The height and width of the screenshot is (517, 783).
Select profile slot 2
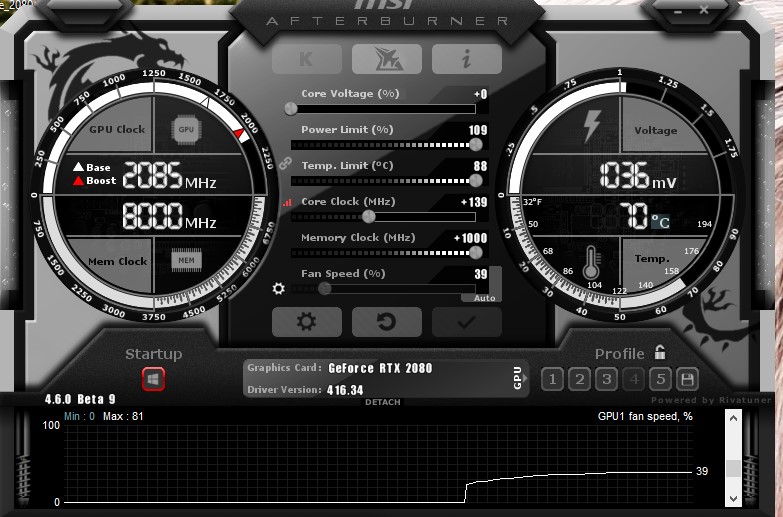coord(579,379)
